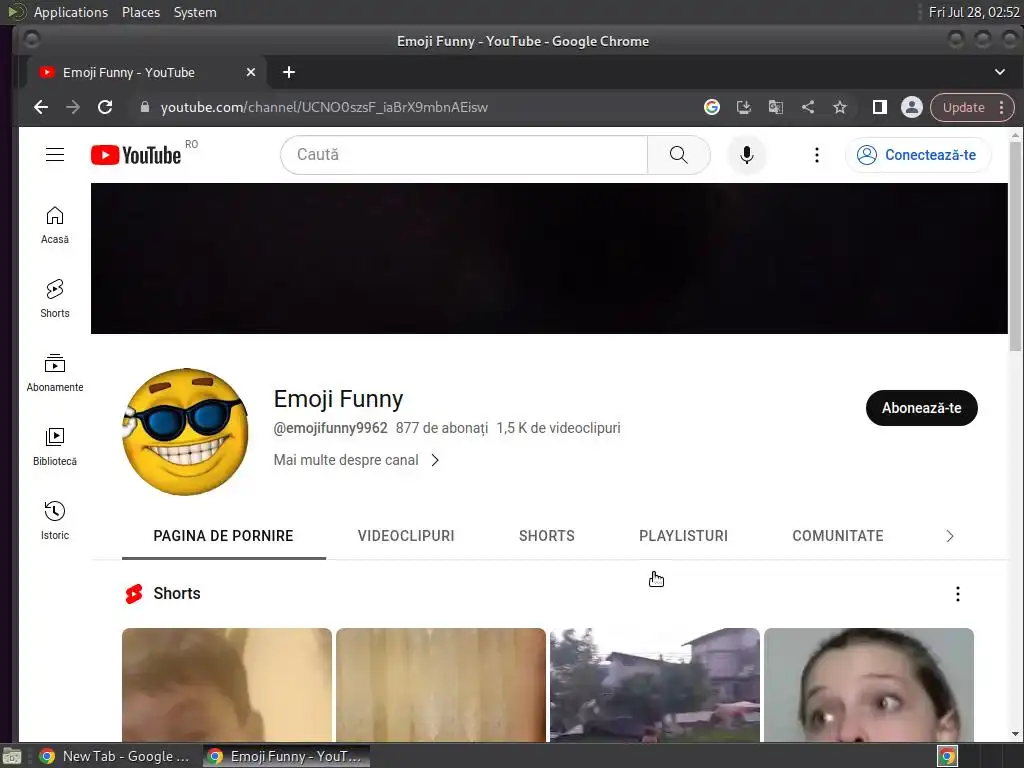Open YouTube settings three-dot menu

[x=816, y=155]
